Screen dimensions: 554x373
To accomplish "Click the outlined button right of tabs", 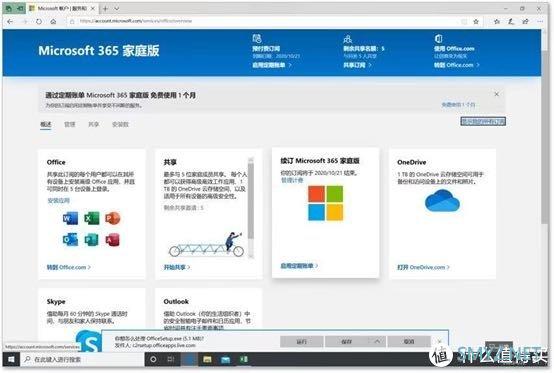I will coord(483,122).
